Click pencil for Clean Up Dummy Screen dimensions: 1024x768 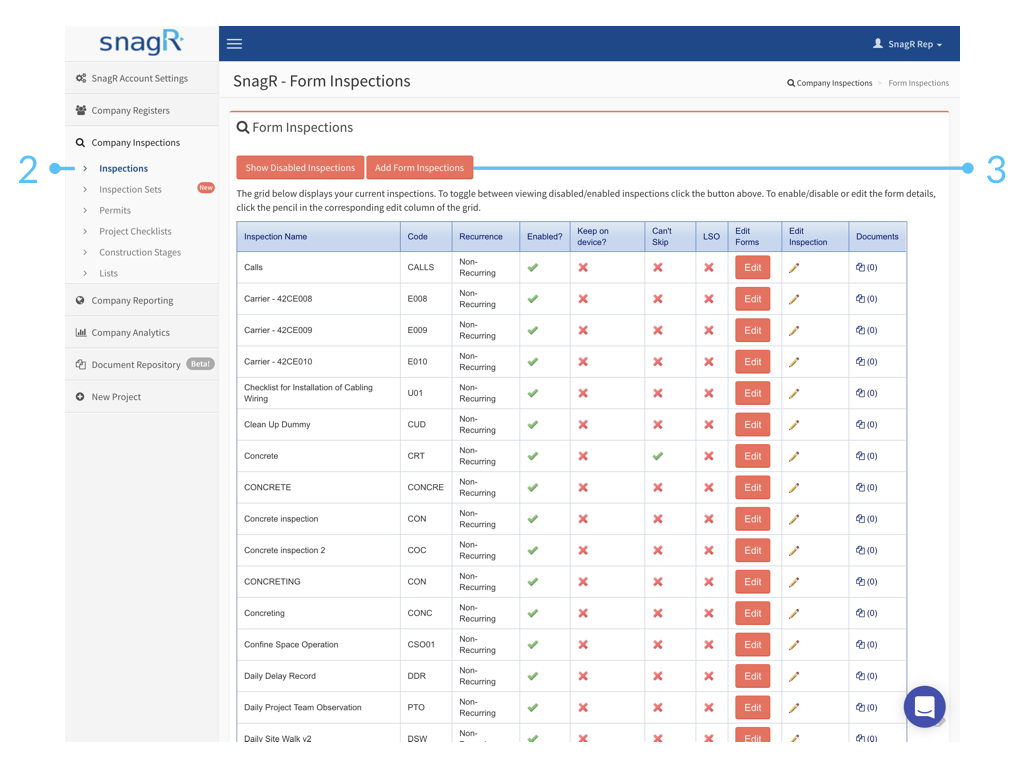pyautogui.click(x=794, y=424)
